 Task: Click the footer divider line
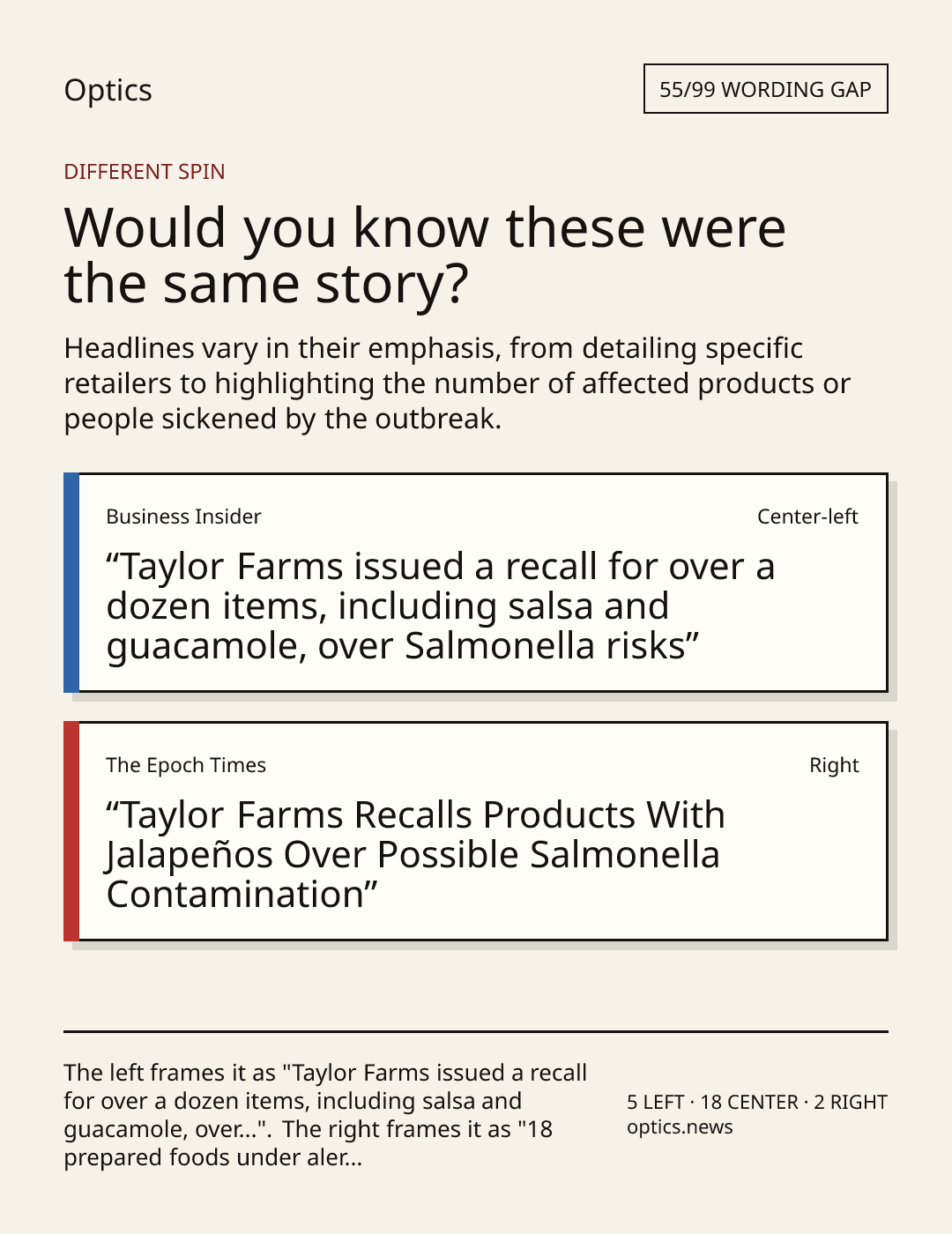point(475,1031)
